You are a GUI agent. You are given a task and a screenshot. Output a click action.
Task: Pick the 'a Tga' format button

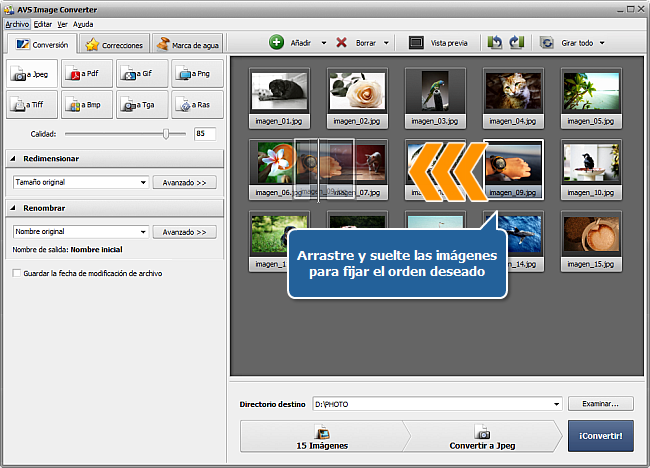[x=142, y=105]
